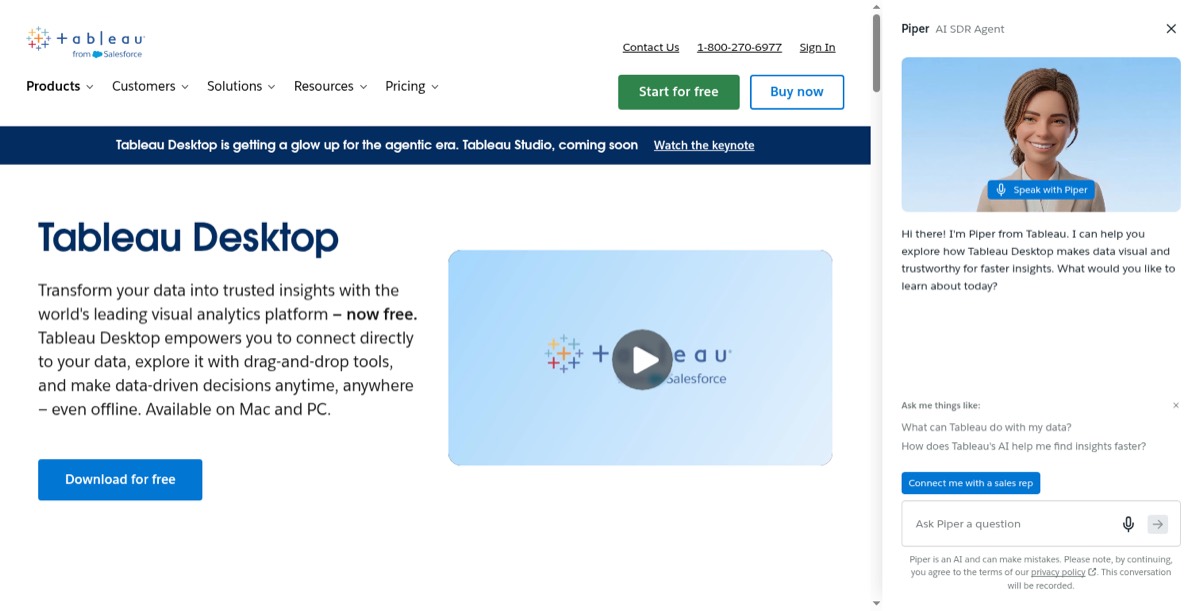Expand the Resources menu

(330, 86)
